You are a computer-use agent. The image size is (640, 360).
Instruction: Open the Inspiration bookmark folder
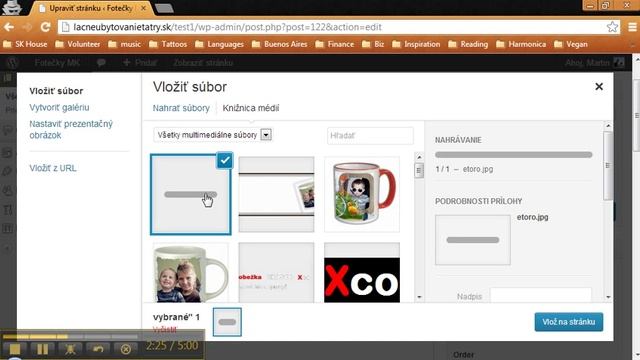tap(416, 44)
